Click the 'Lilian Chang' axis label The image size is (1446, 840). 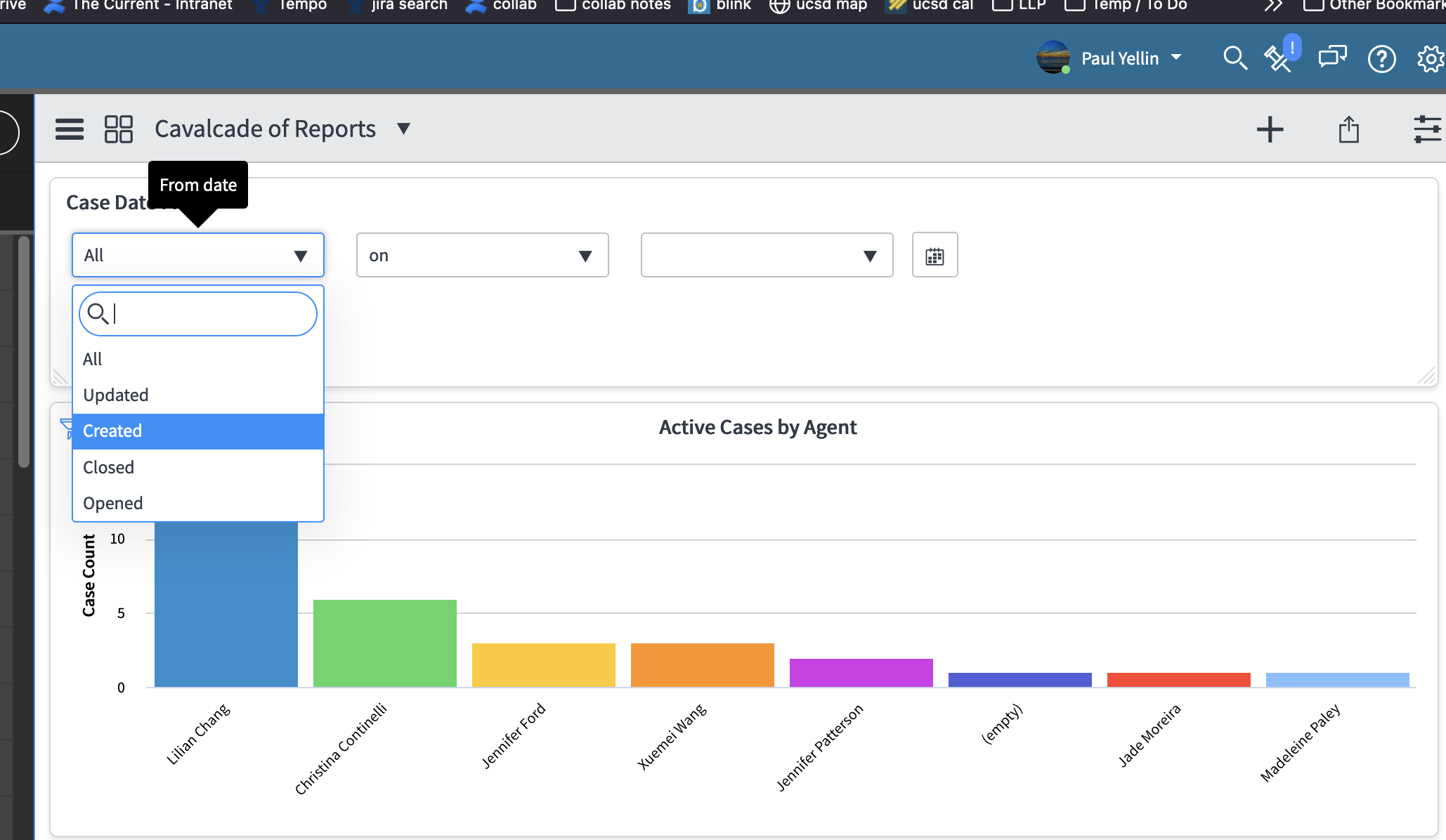pyautogui.click(x=197, y=734)
